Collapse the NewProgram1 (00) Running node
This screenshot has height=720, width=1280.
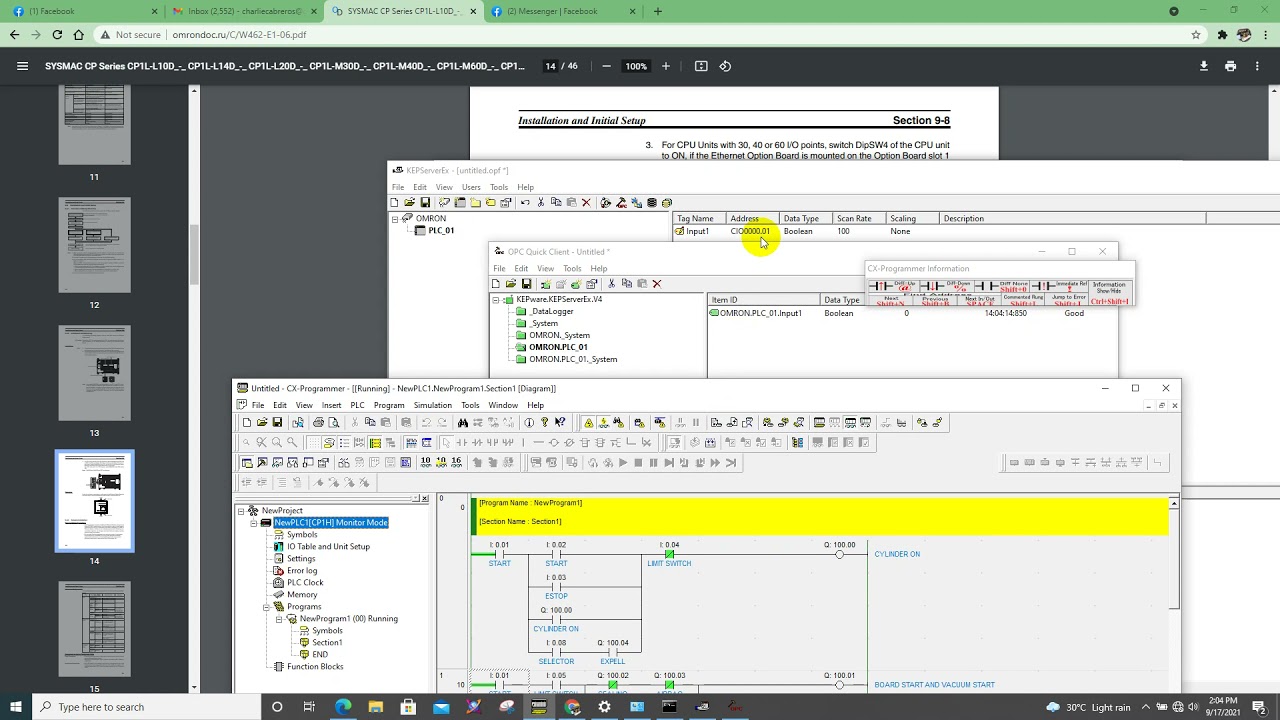280,619
